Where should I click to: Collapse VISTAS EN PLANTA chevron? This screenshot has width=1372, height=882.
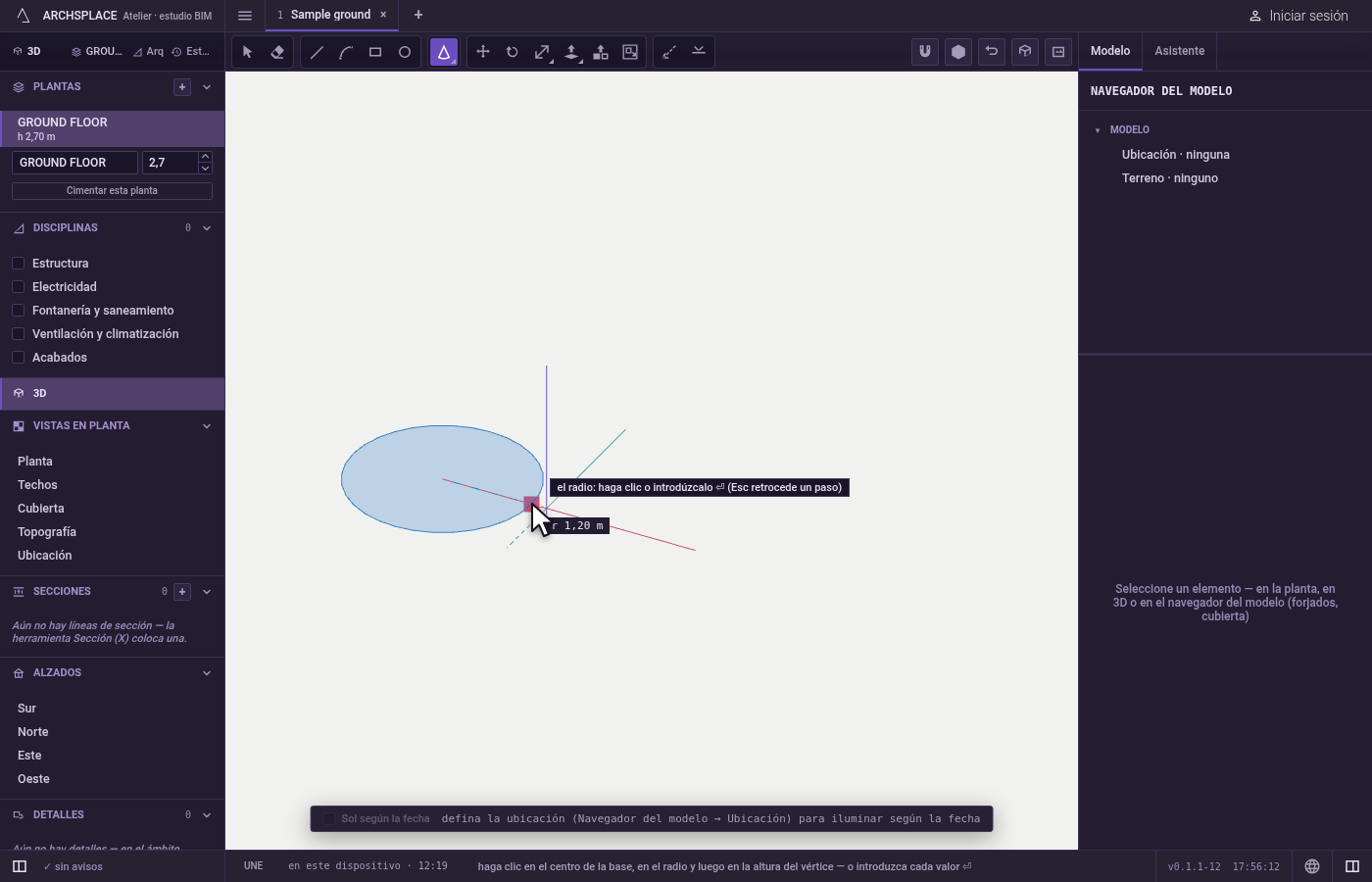pos(207,426)
